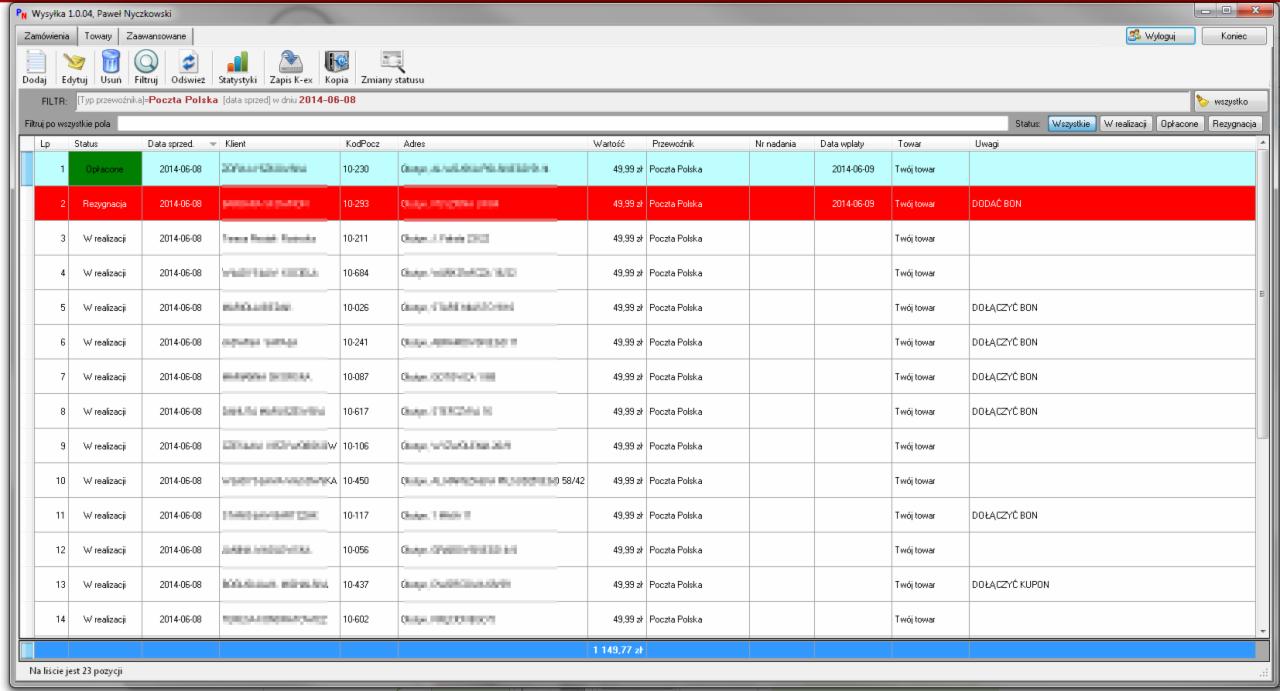Viewport: 1280px width, 691px height.
Task: Switch to the Towary tab
Action: [x=98, y=36]
